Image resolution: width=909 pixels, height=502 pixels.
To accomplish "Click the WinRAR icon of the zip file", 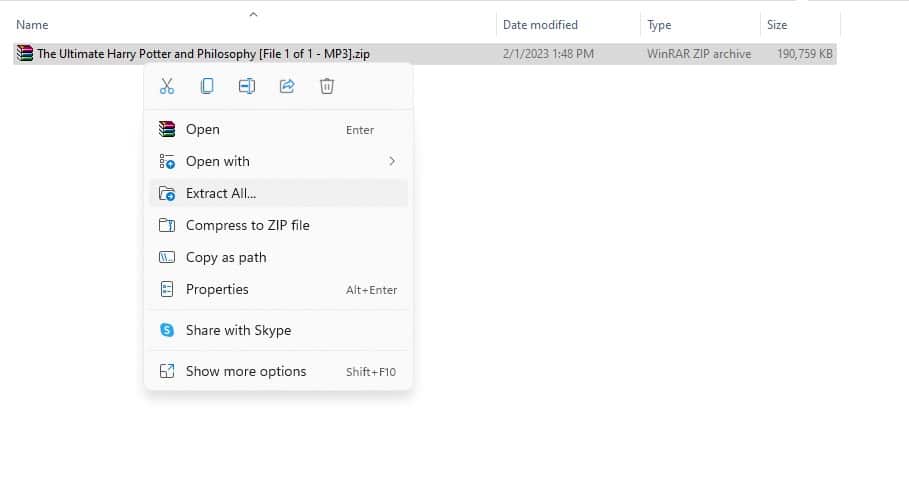I will (25, 53).
